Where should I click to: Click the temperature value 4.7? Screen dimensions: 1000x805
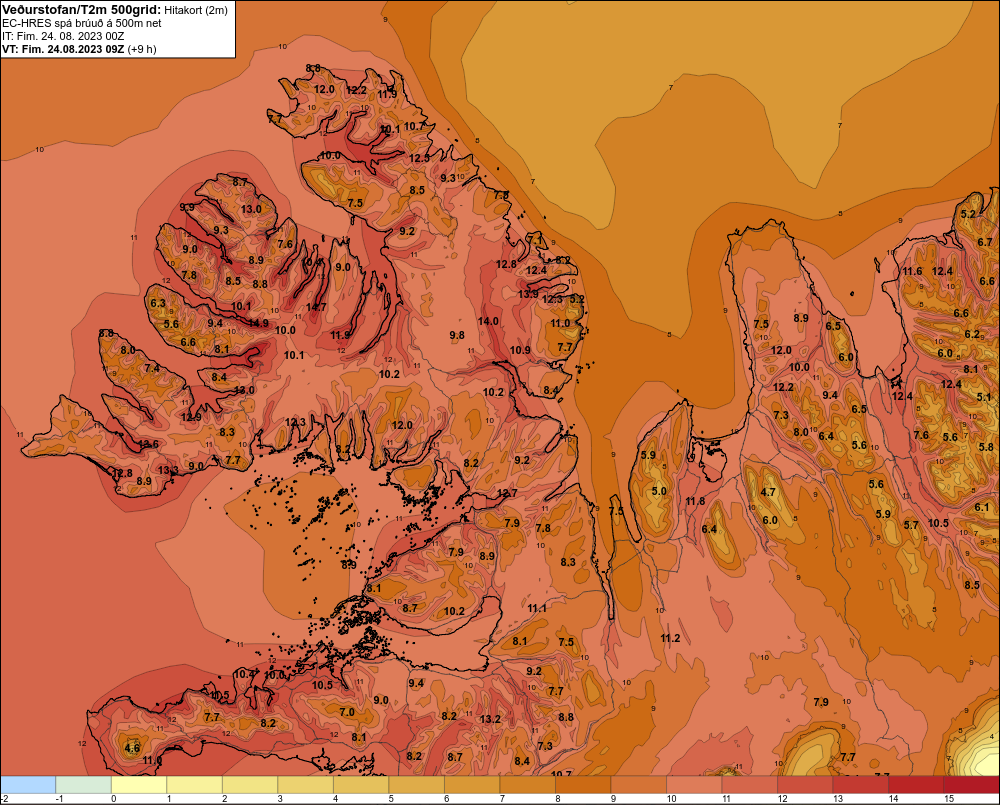[768, 492]
